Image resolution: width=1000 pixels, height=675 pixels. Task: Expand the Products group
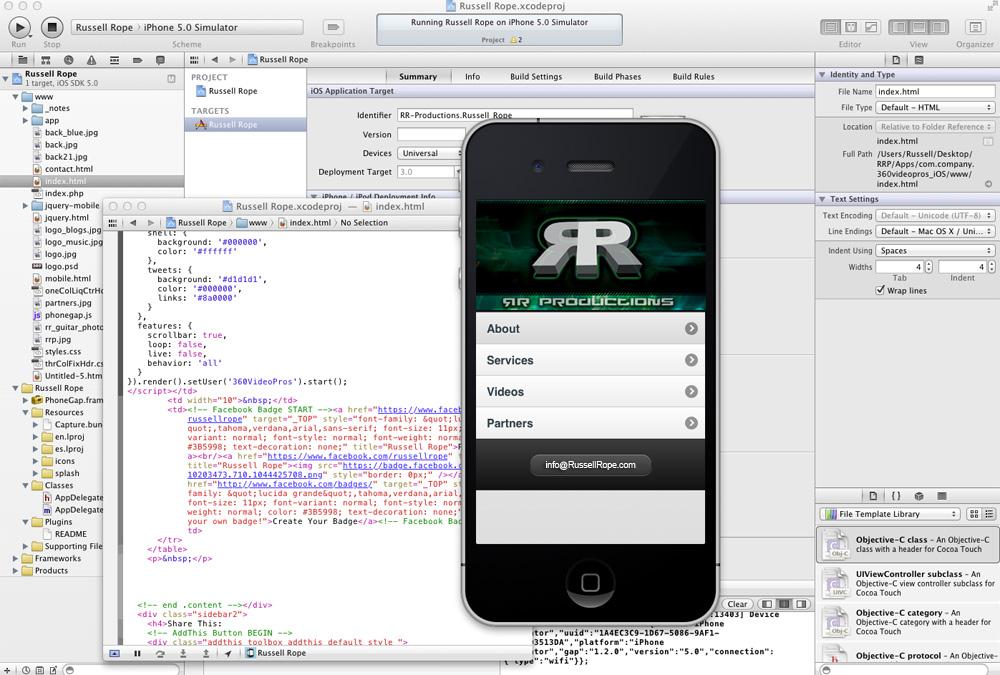coord(15,570)
